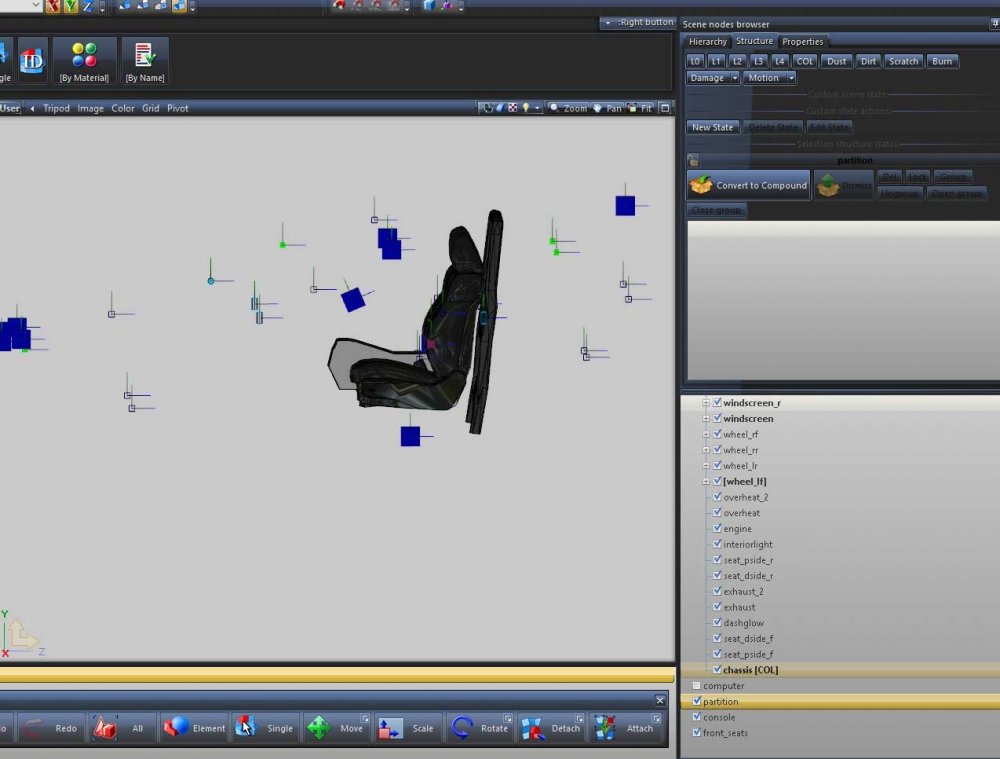Screen dimensions: 1000x759
Task: Click the Attach tool
Action: pyautogui.click(x=624, y=728)
